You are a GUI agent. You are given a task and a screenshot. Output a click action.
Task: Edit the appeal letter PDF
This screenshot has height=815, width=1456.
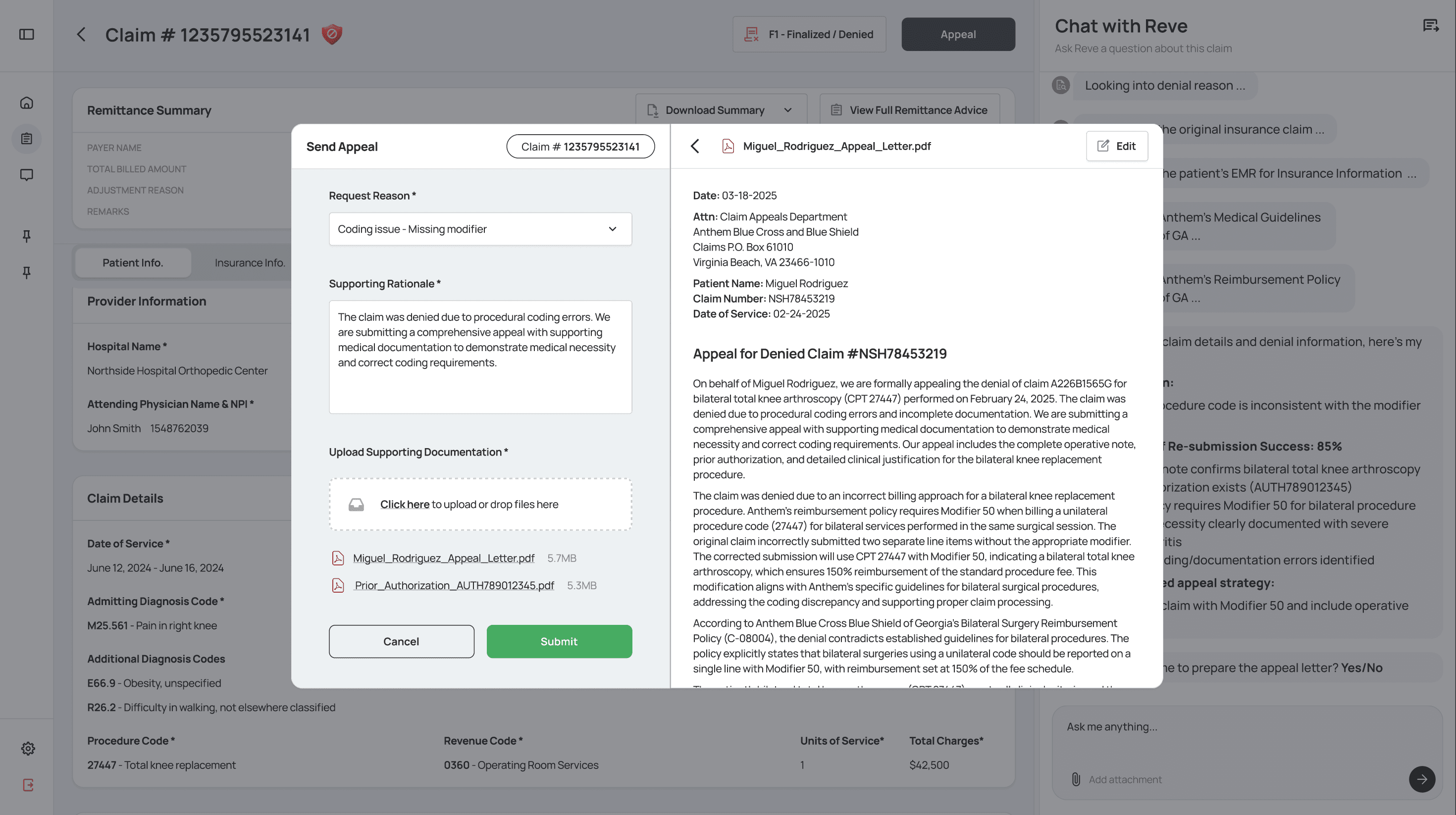1117,146
